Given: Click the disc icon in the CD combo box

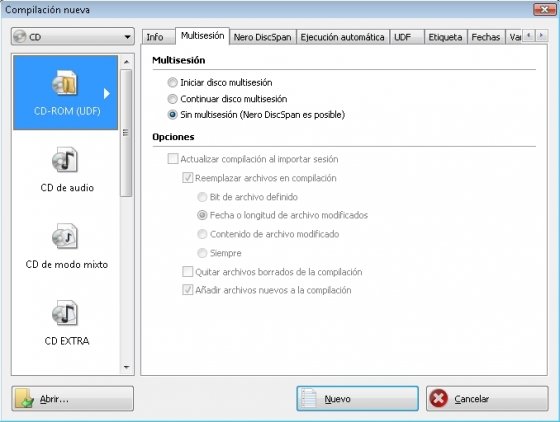Looking at the screenshot, I should point(20,36).
